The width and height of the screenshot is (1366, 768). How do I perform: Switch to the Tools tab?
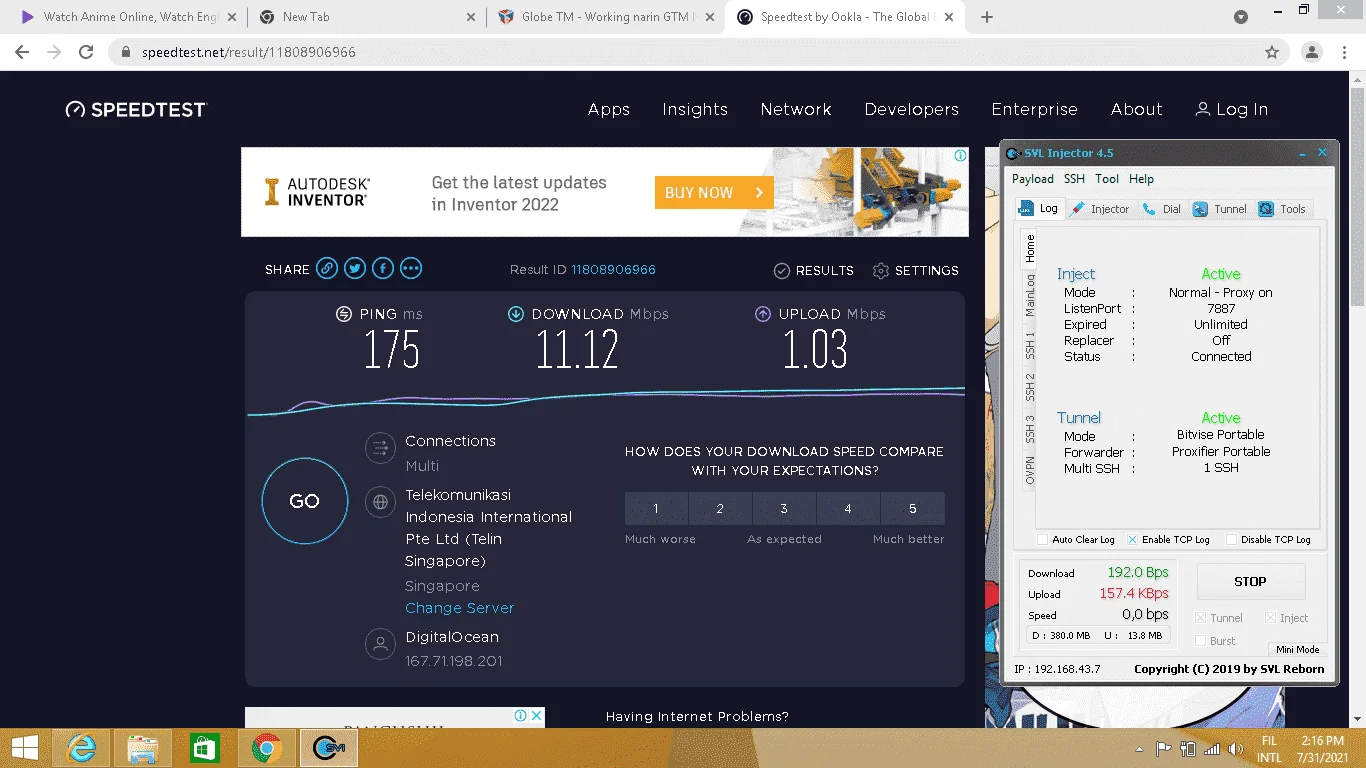pos(1282,209)
